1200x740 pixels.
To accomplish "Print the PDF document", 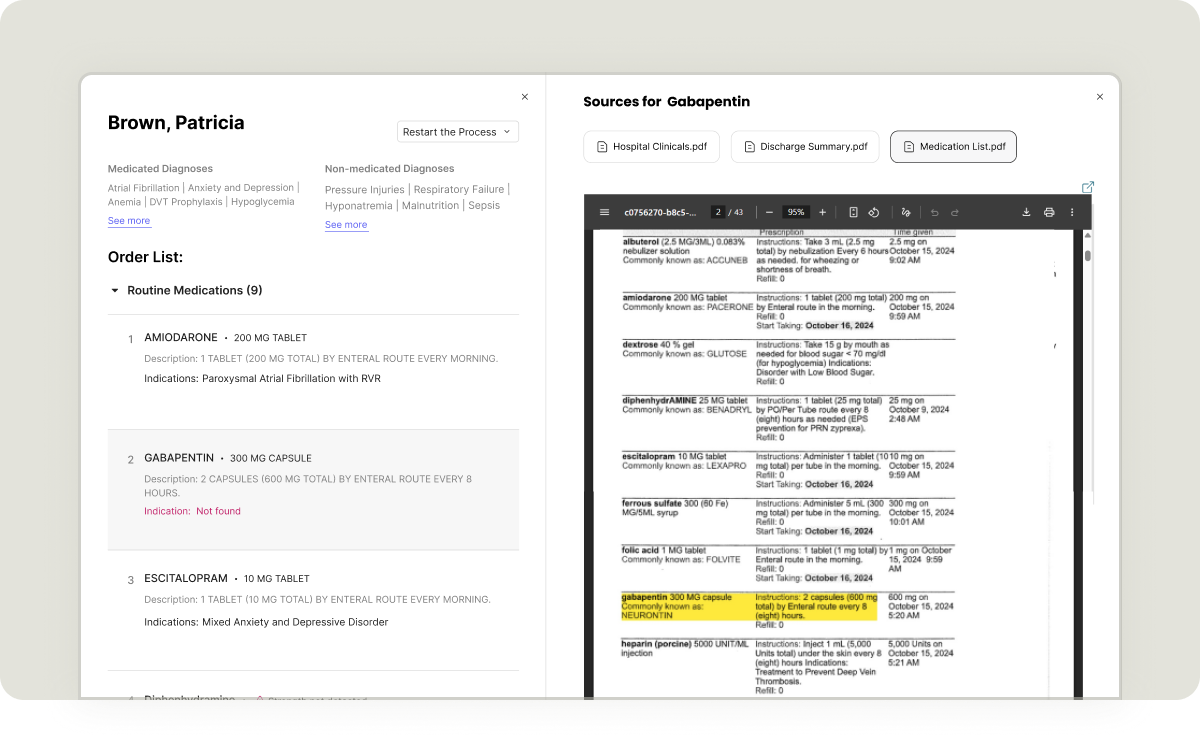I will coord(1049,212).
